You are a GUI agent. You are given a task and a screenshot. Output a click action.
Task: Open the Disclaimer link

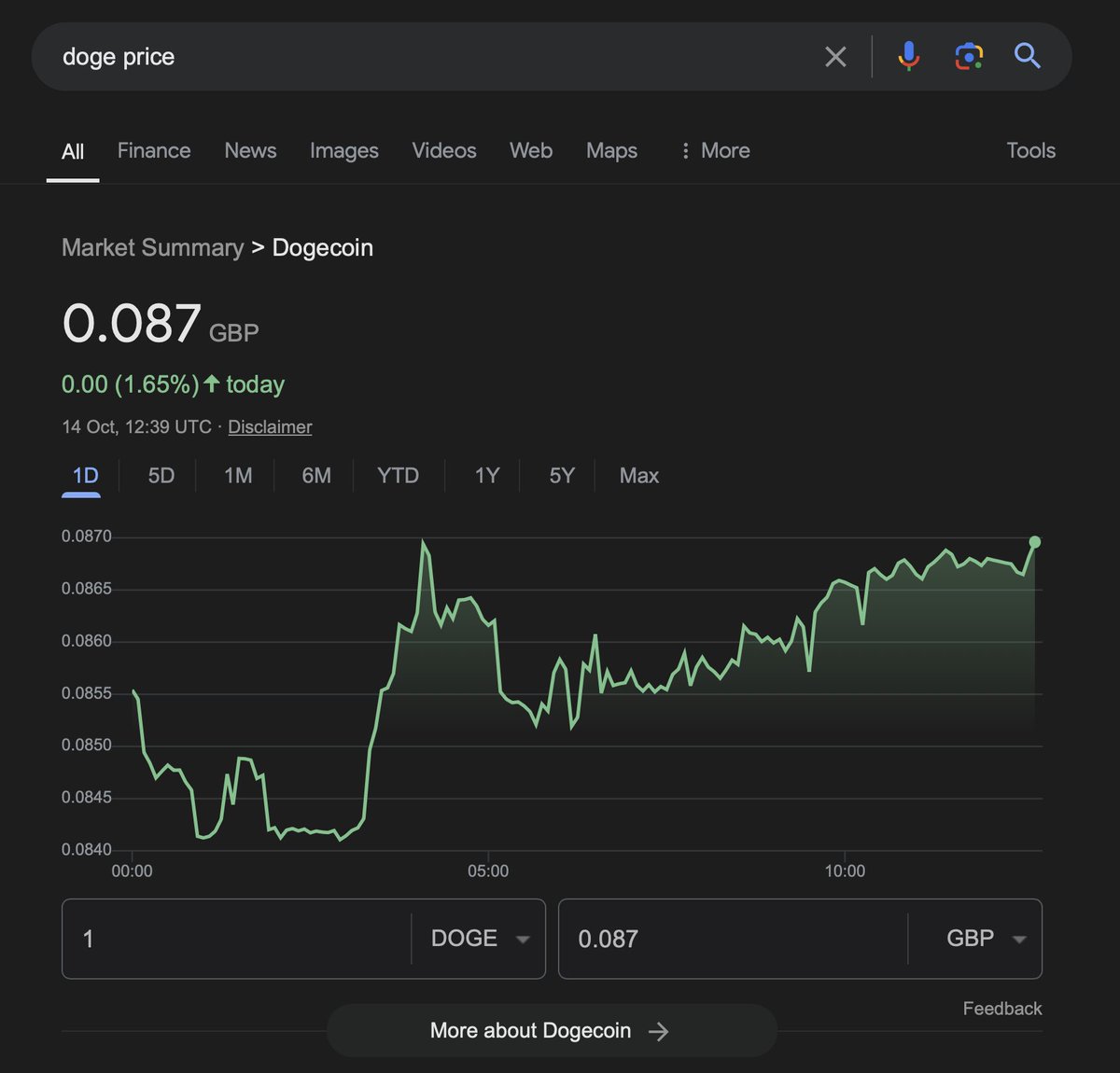click(269, 426)
